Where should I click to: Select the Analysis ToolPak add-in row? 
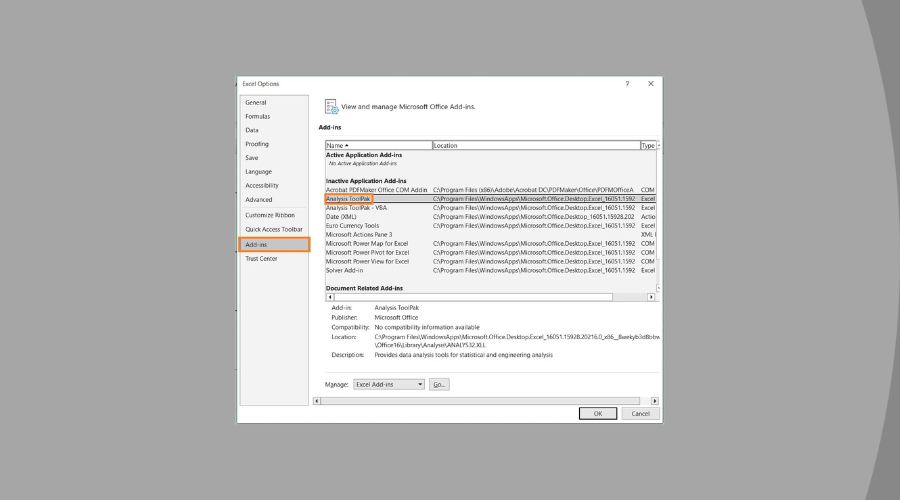click(490, 199)
